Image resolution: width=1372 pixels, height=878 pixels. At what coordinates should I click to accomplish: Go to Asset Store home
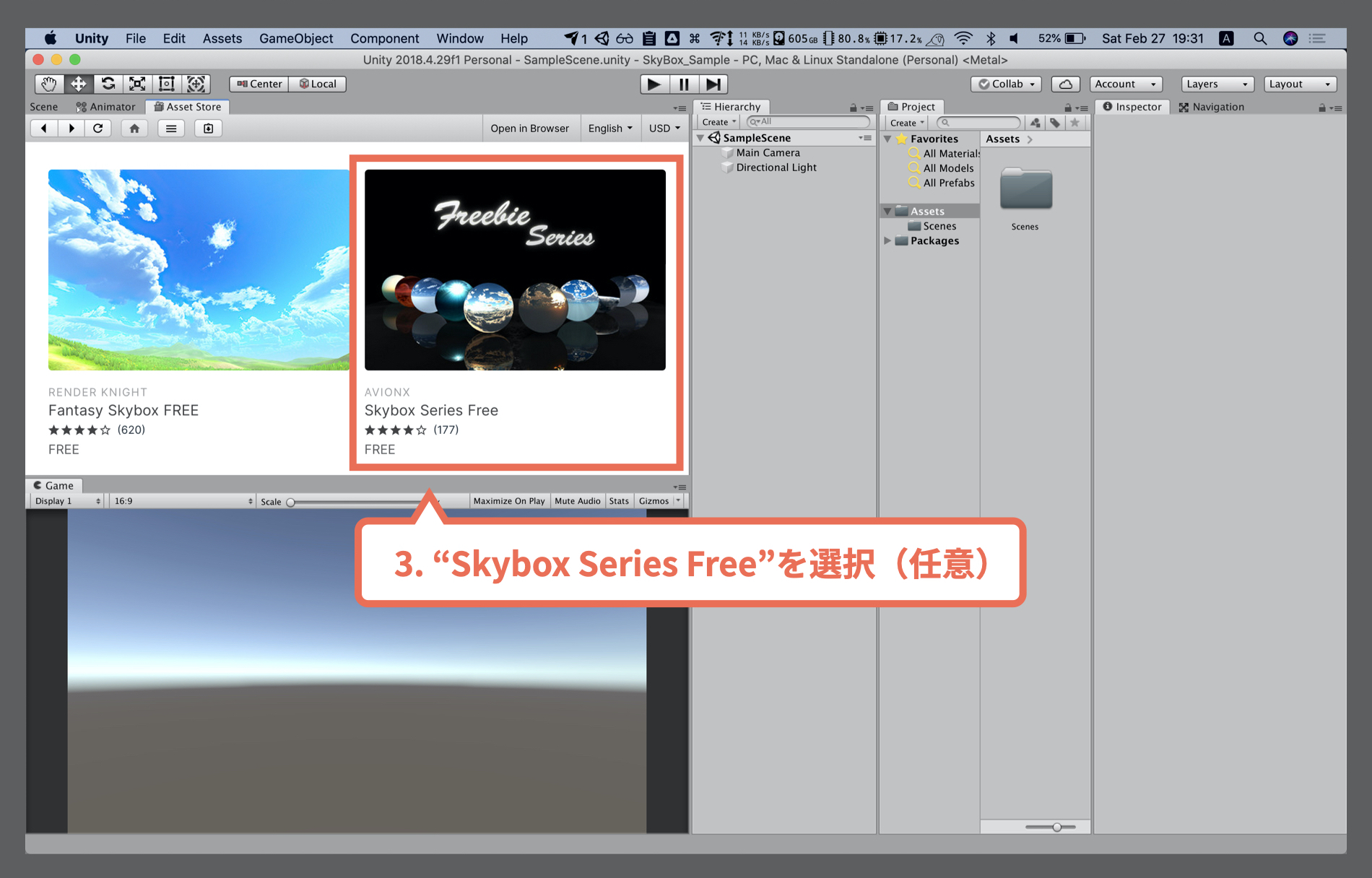(x=134, y=128)
